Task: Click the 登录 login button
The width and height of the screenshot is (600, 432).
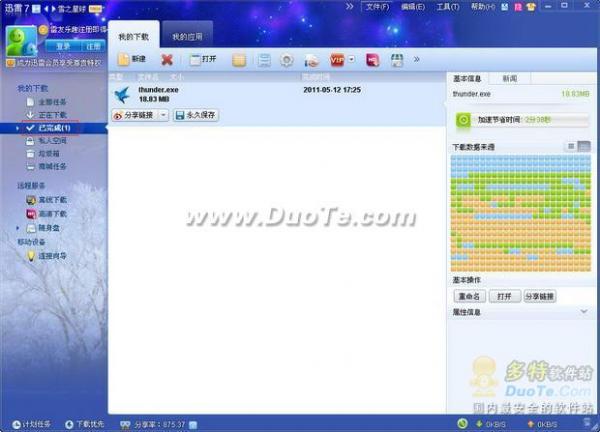Action: click(x=63, y=47)
